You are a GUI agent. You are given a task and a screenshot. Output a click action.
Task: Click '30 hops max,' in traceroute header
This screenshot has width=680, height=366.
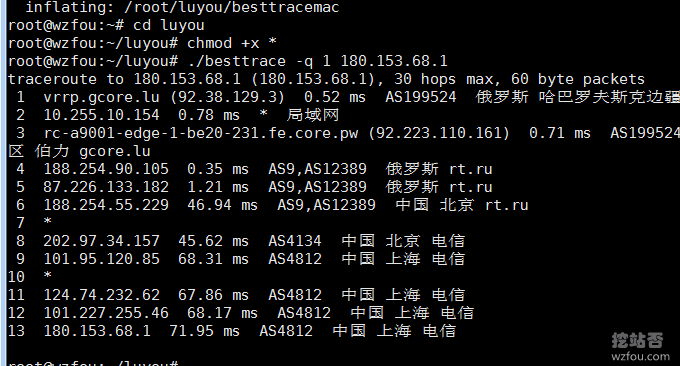click(448, 79)
